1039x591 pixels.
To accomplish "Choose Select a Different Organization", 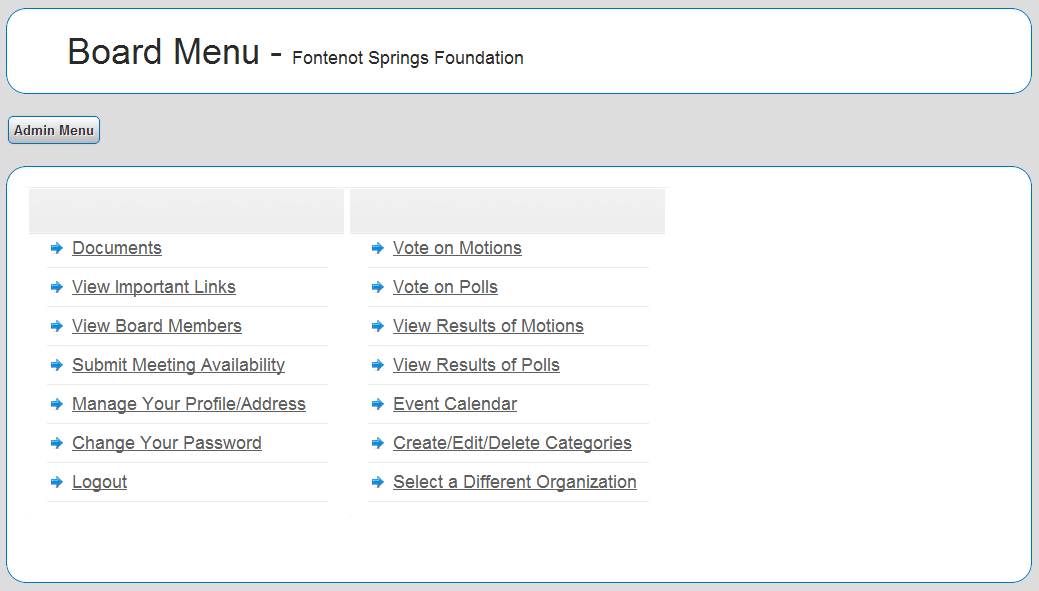I will point(515,482).
